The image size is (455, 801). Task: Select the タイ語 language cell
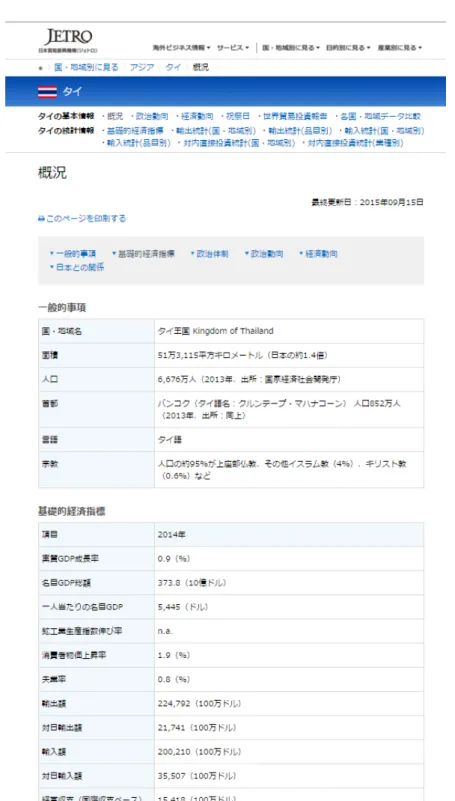click(x=289, y=440)
